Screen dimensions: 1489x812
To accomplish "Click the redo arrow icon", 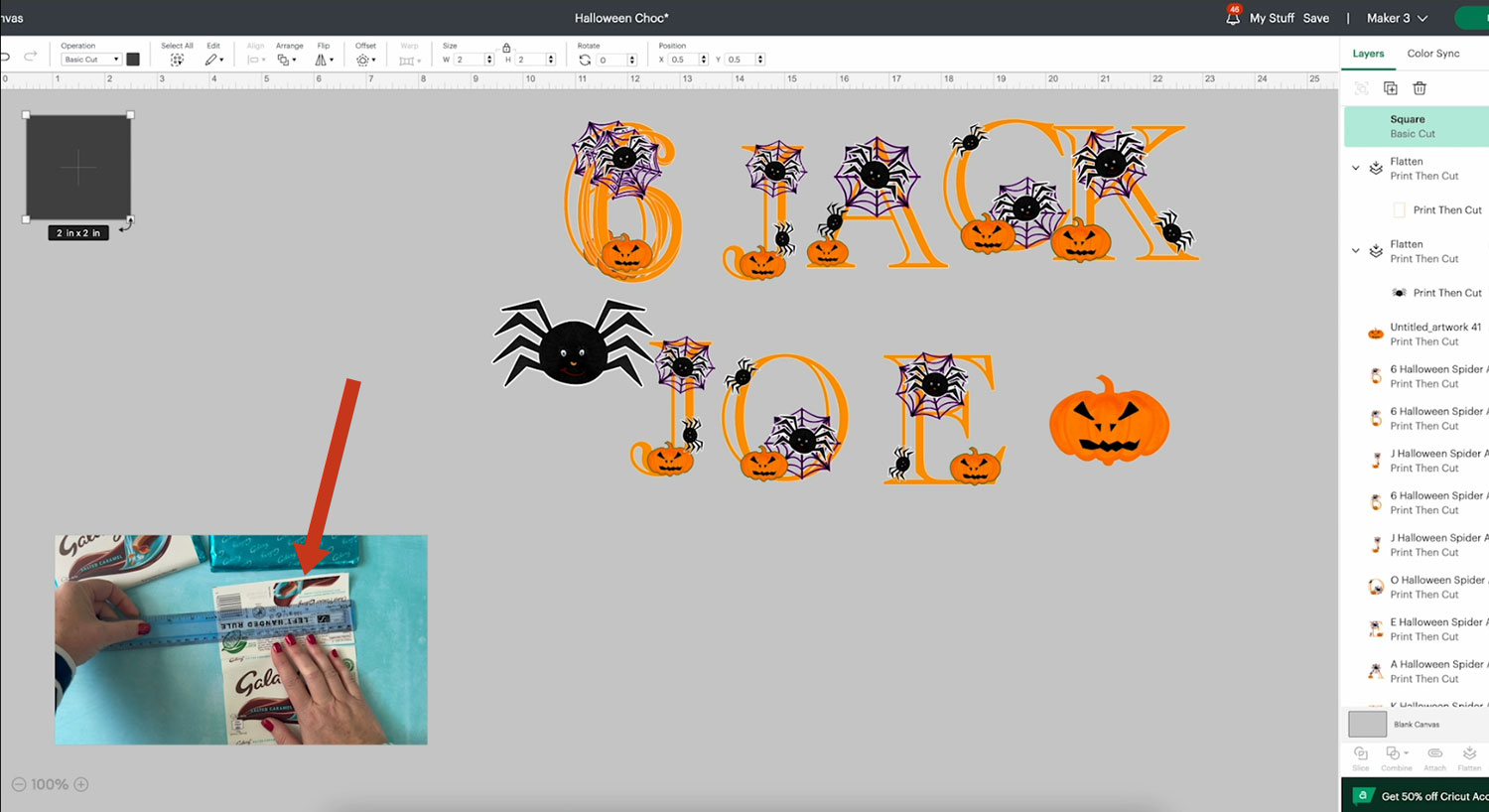I will (31, 57).
